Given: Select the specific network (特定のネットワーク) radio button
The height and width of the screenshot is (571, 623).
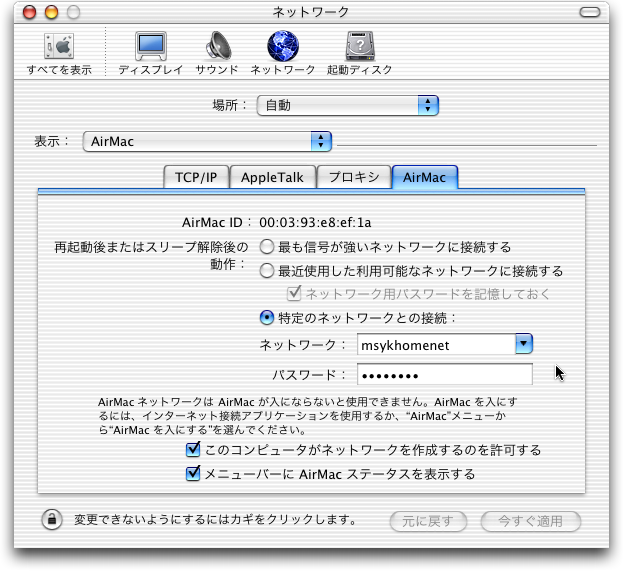Looking at the screenshot, I should click(267, 318).
